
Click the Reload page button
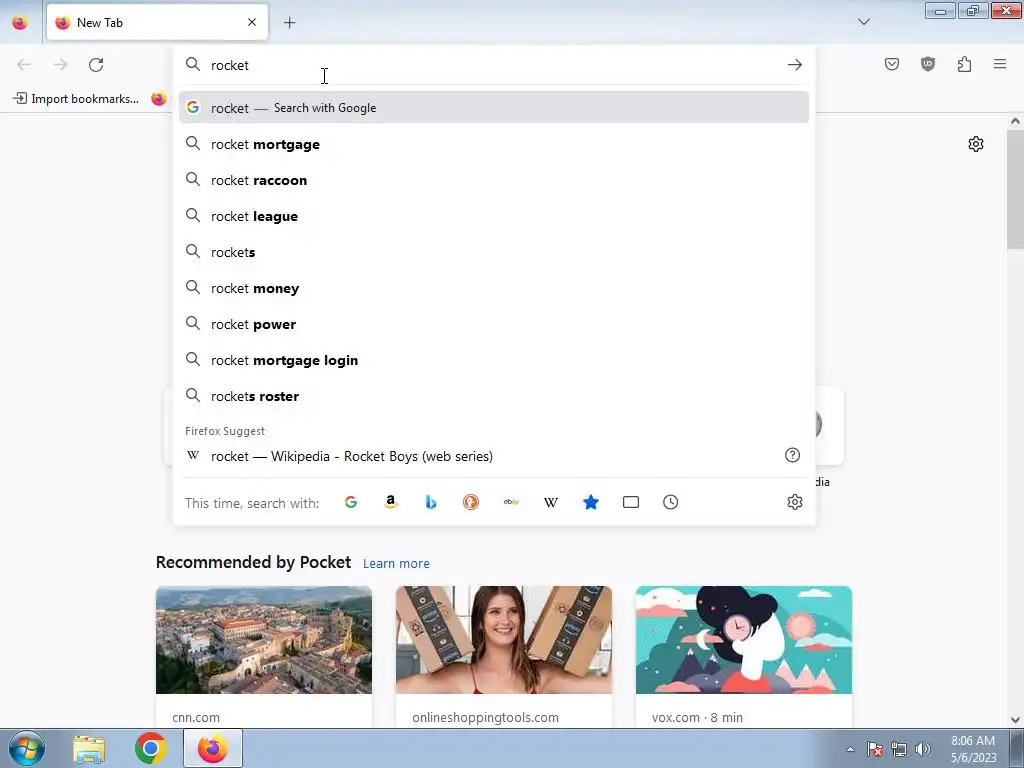coord(96,65)
